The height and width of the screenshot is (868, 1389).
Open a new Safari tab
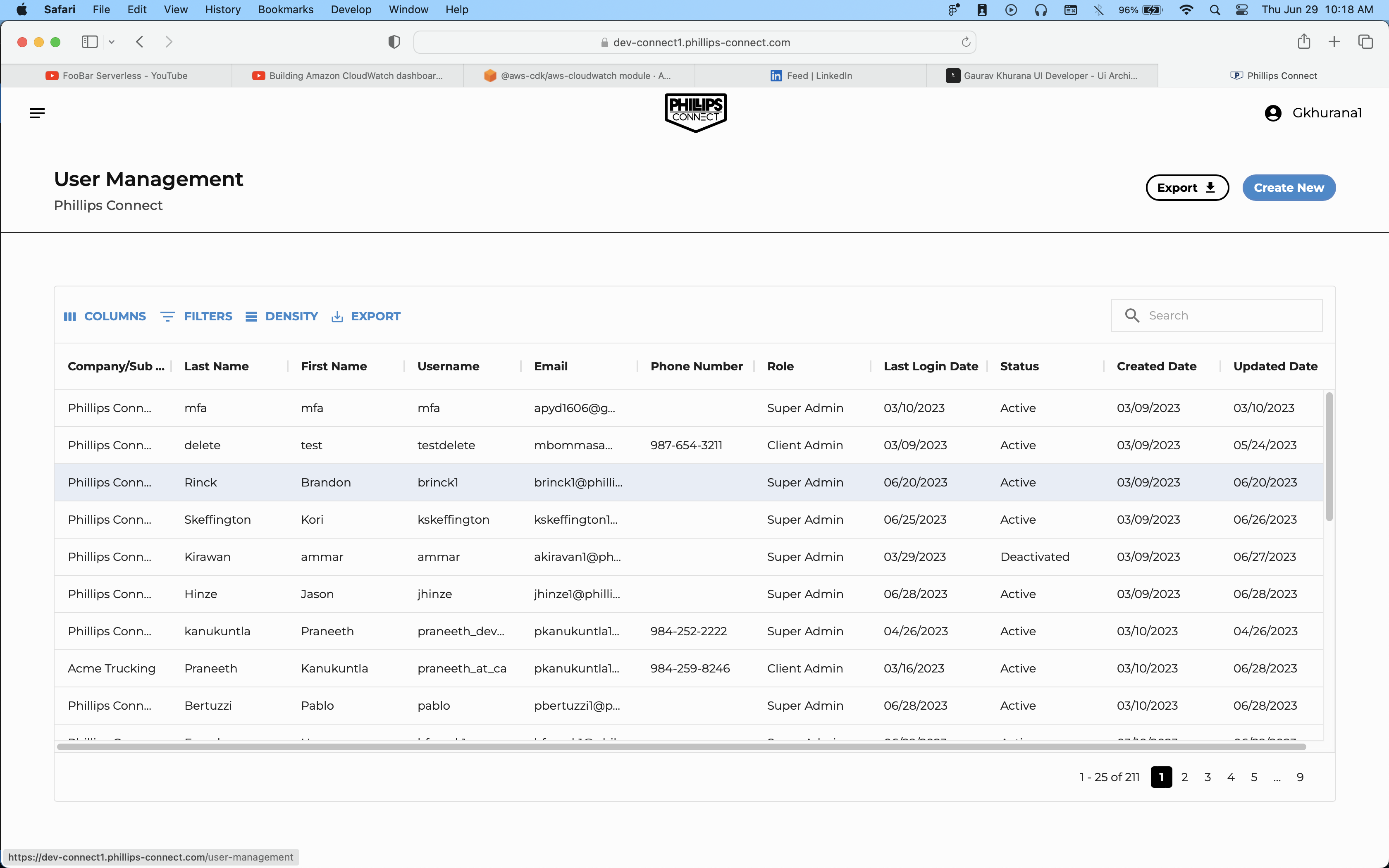pyautogui.click(x=1334, y=42)
